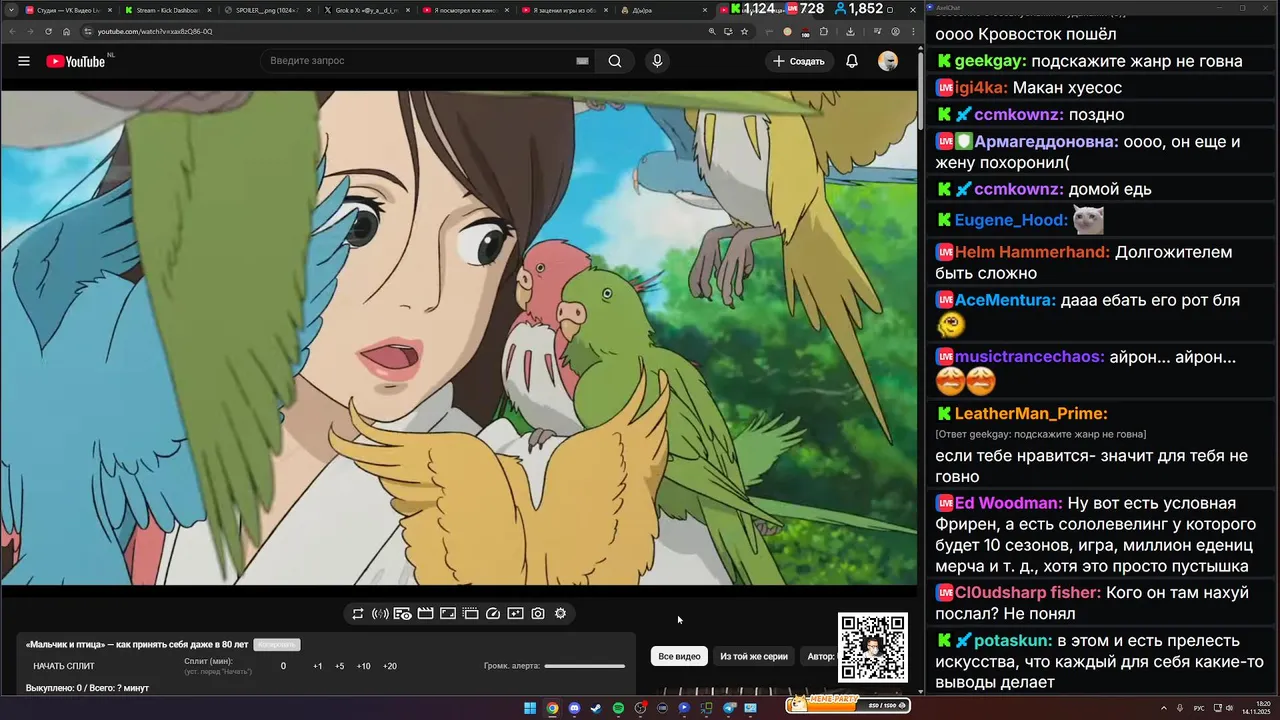Open Steam from the taskbar

[596, 708]
